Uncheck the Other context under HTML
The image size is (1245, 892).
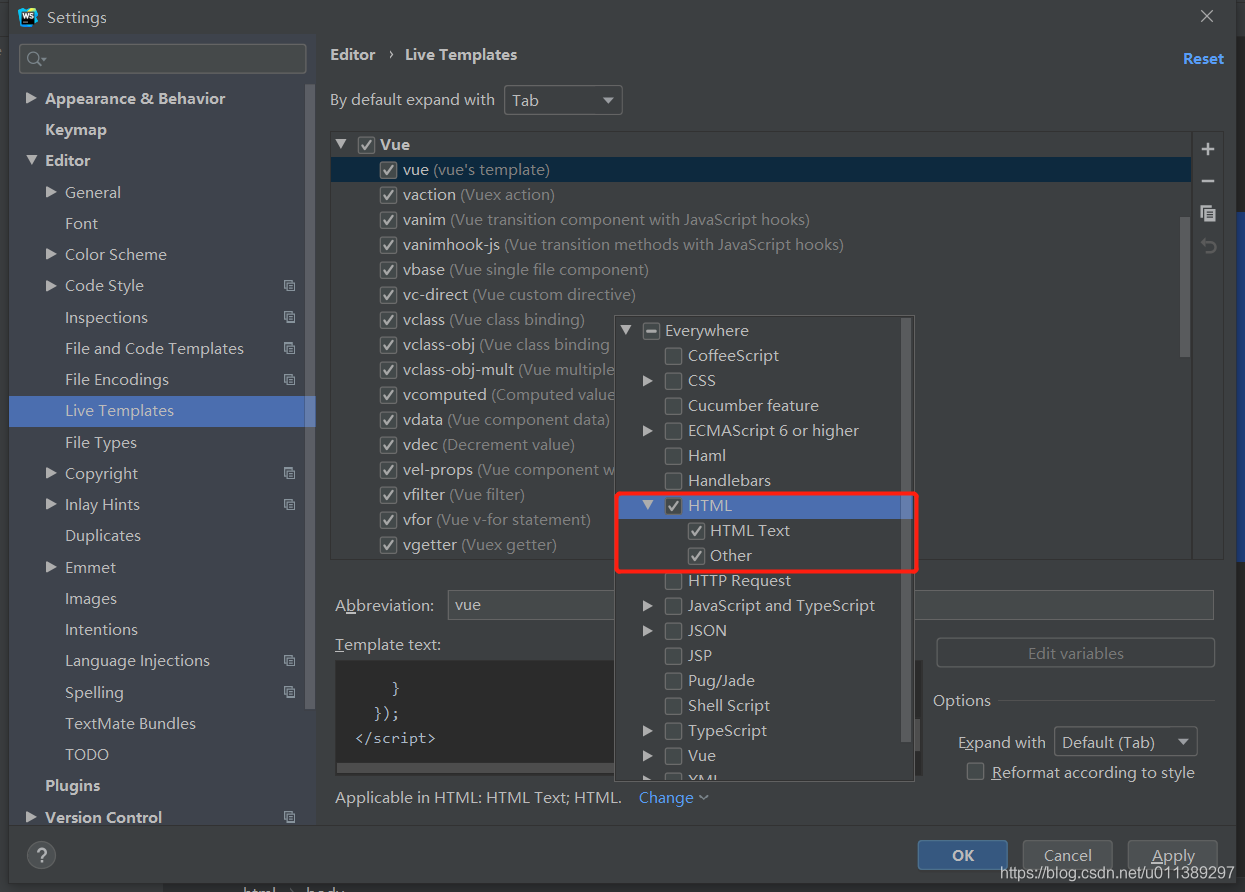(x=697, y=556)
